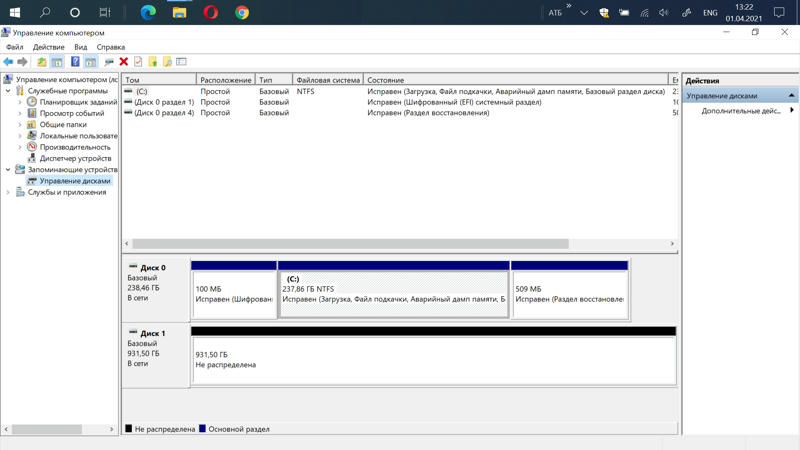
Task: Open the Вид menu
Action: 81,47
